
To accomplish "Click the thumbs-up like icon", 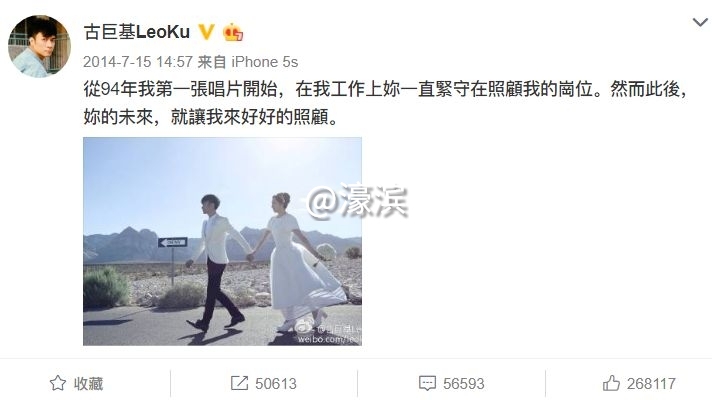I will 611,383.
